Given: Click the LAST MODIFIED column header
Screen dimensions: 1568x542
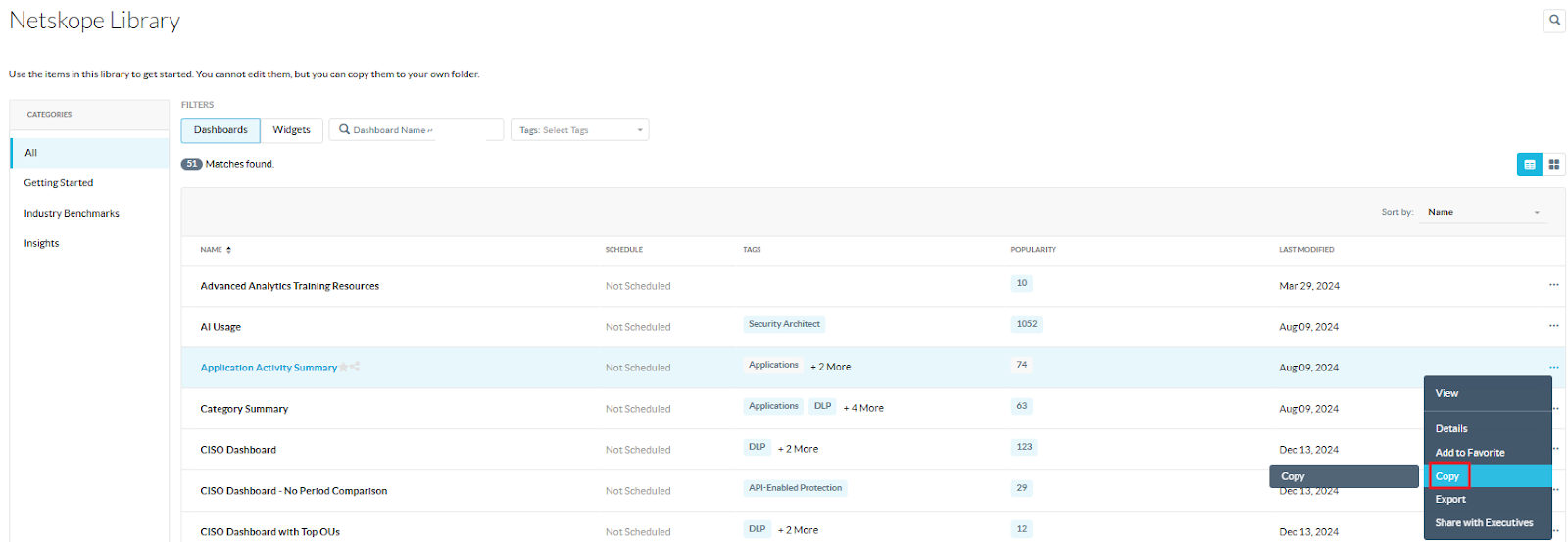Looking at the screenshot, I should click(x=1306, y=250).
